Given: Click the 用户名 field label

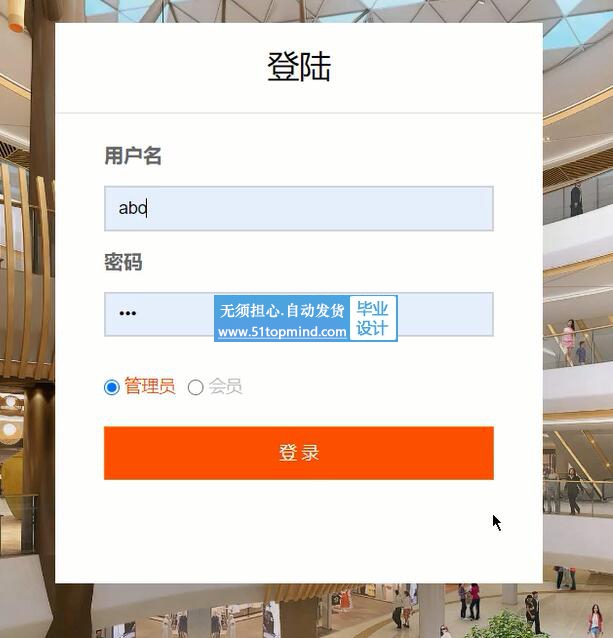Looking at the screenshot, I should point(133,156).
